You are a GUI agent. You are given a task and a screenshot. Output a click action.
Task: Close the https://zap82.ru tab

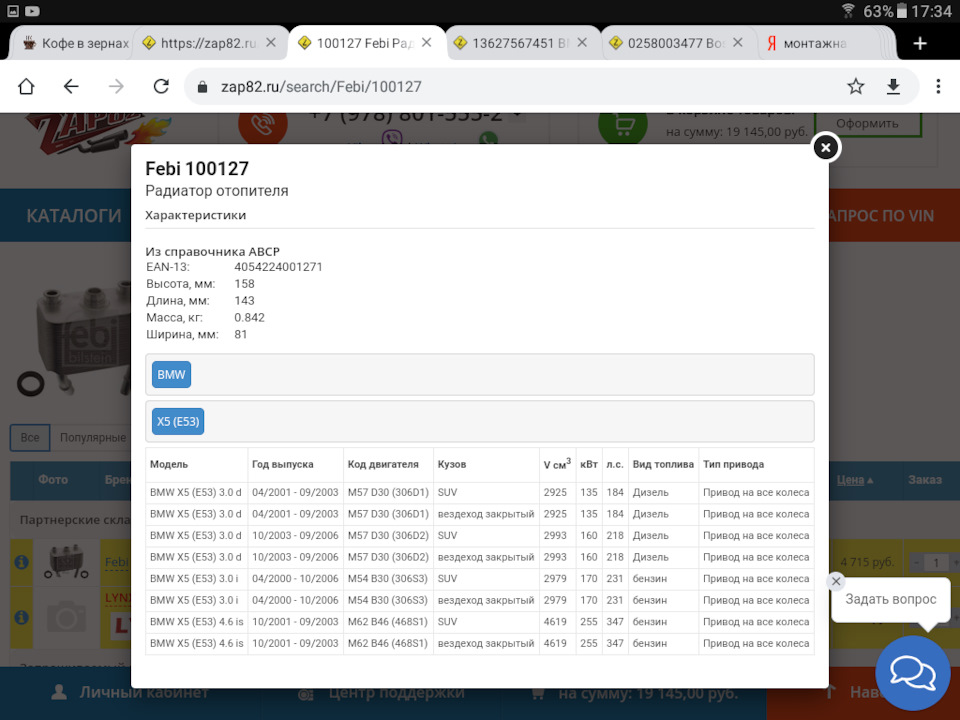(x=271, y=43)
